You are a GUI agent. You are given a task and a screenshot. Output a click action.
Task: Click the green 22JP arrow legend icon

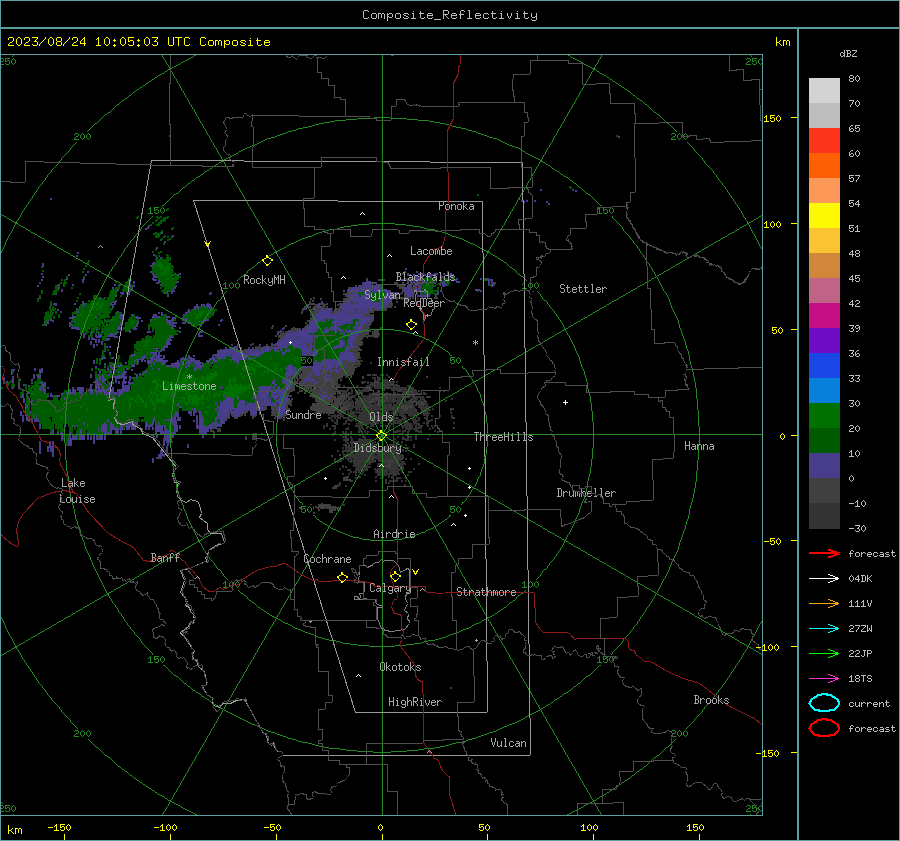point(824,653)
